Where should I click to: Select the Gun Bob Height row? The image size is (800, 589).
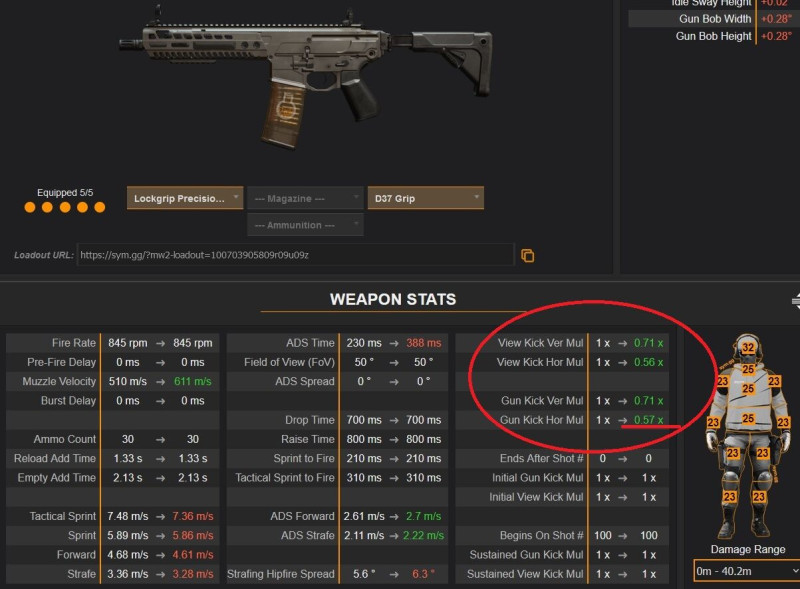click(x=714, y=36)
